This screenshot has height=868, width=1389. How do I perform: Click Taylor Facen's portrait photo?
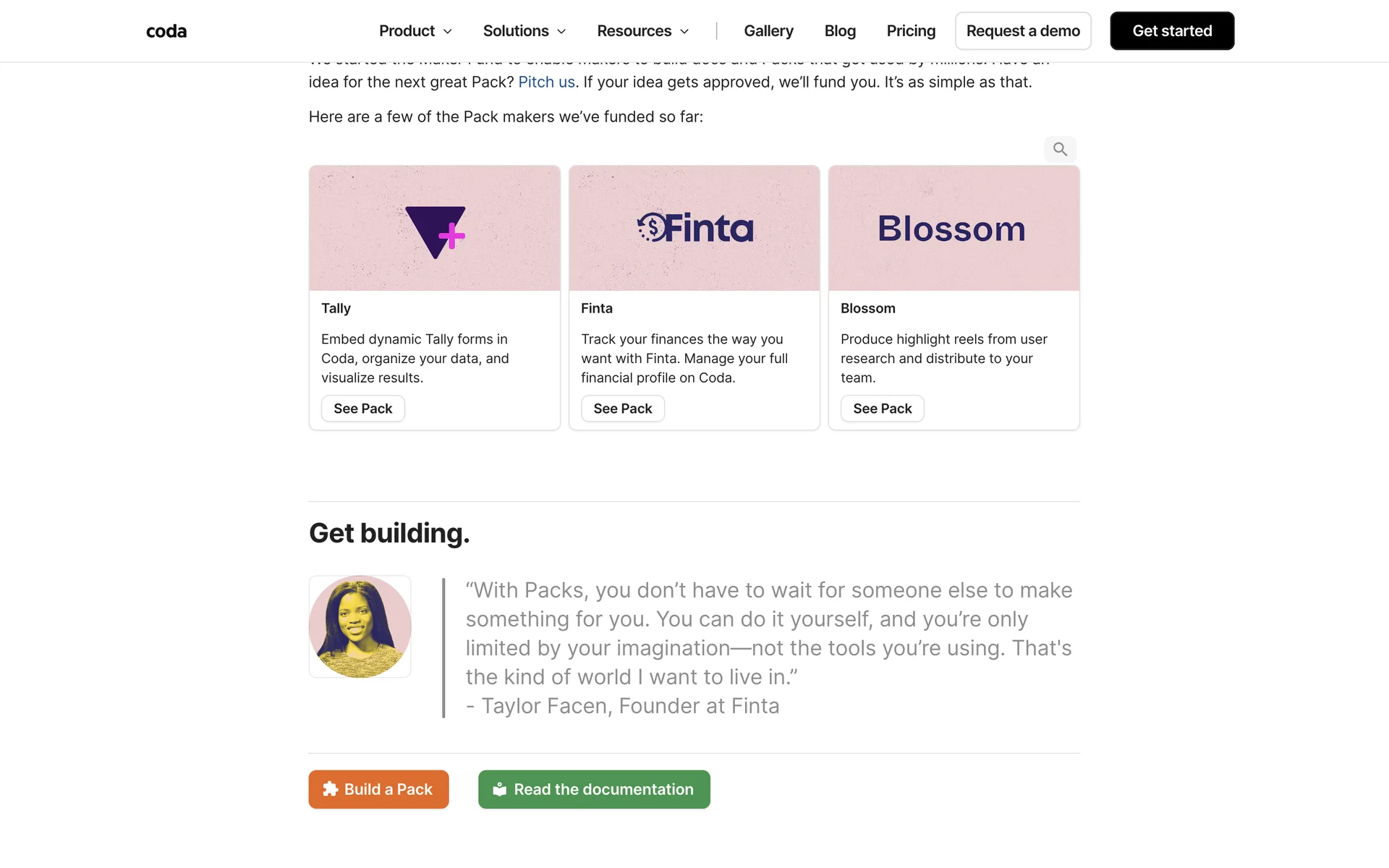pos(360,626)
